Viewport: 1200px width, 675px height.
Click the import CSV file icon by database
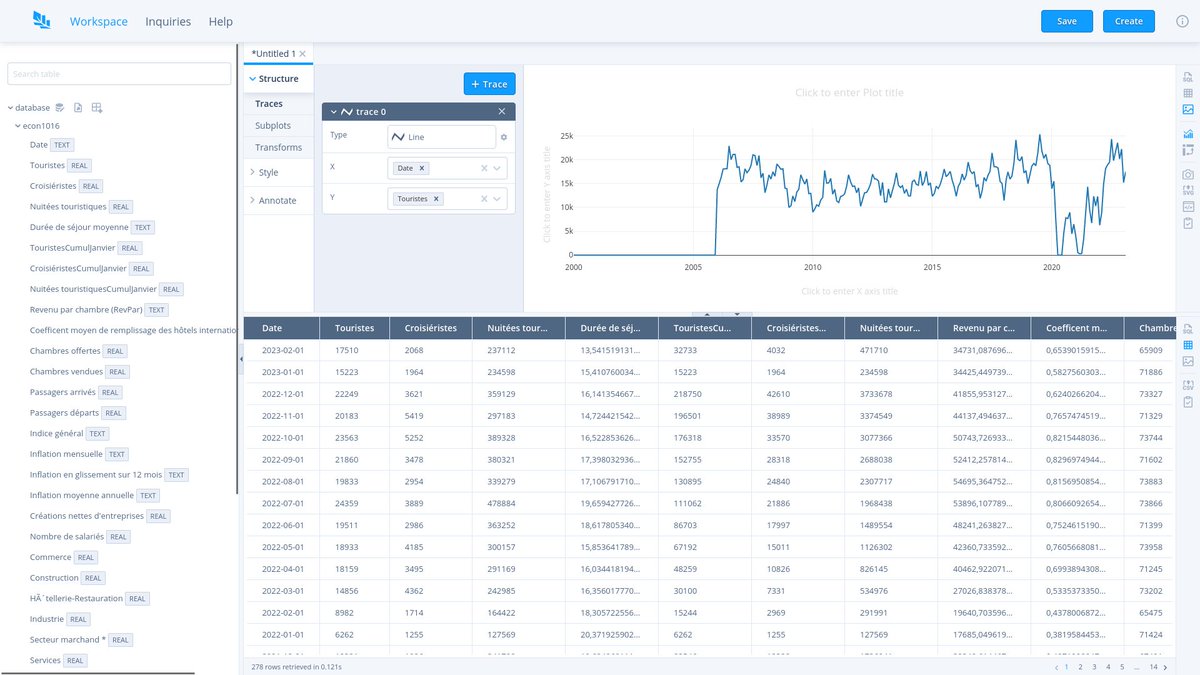(78, 107)
